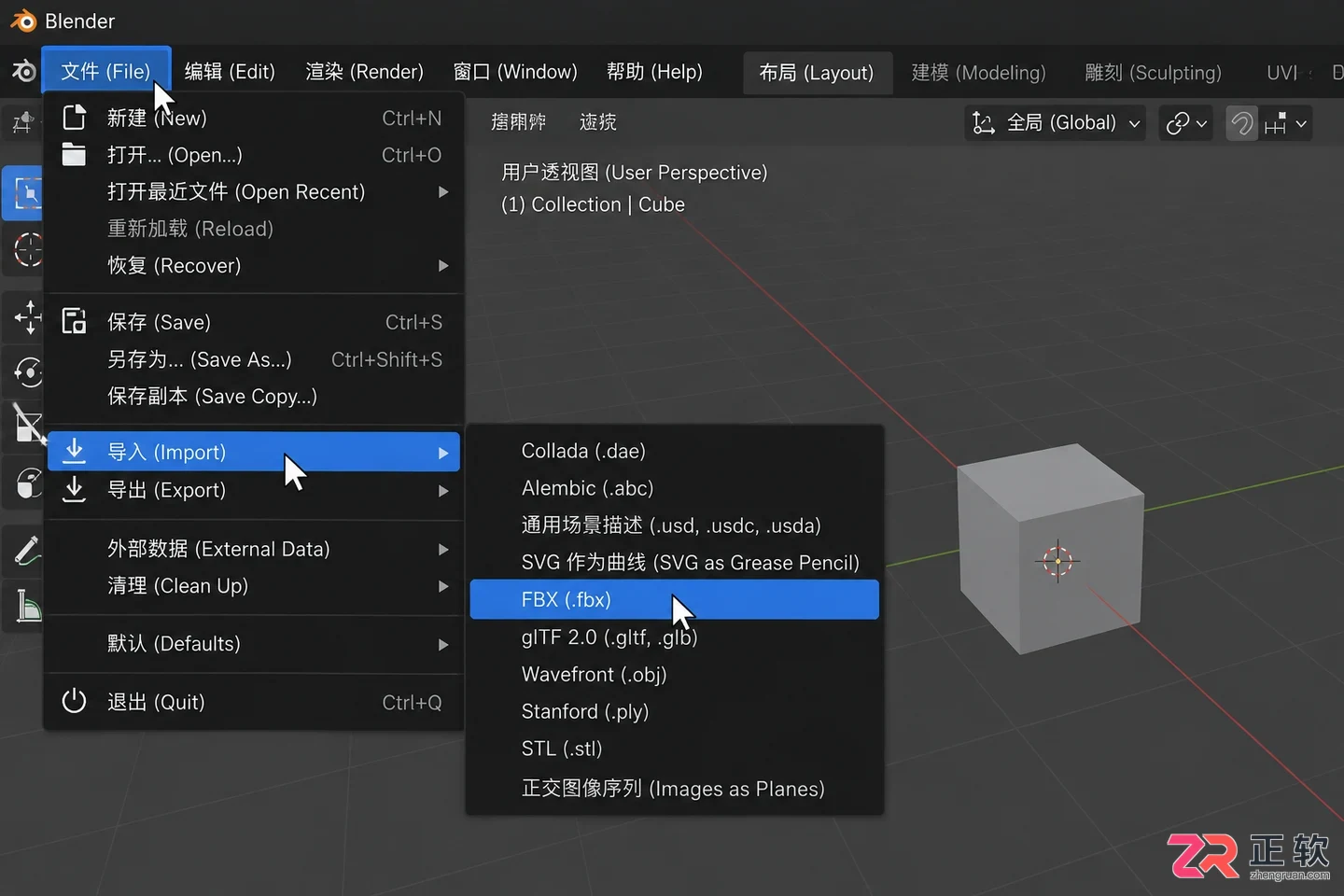Image resolution: width=1344 pixels, height=896 pixels.
Task: Open the Help menu
Action: [x=654, y=72]
